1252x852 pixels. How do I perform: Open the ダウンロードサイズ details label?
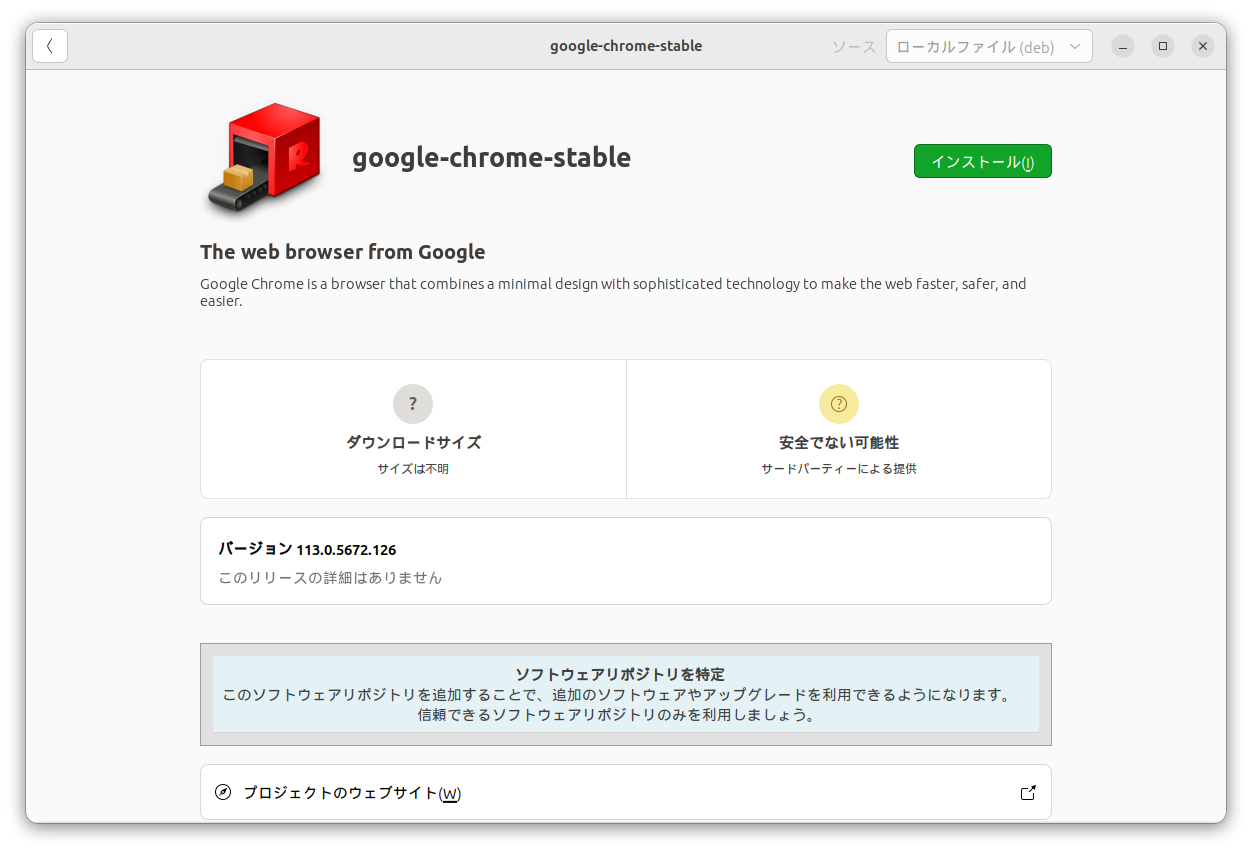413,442
